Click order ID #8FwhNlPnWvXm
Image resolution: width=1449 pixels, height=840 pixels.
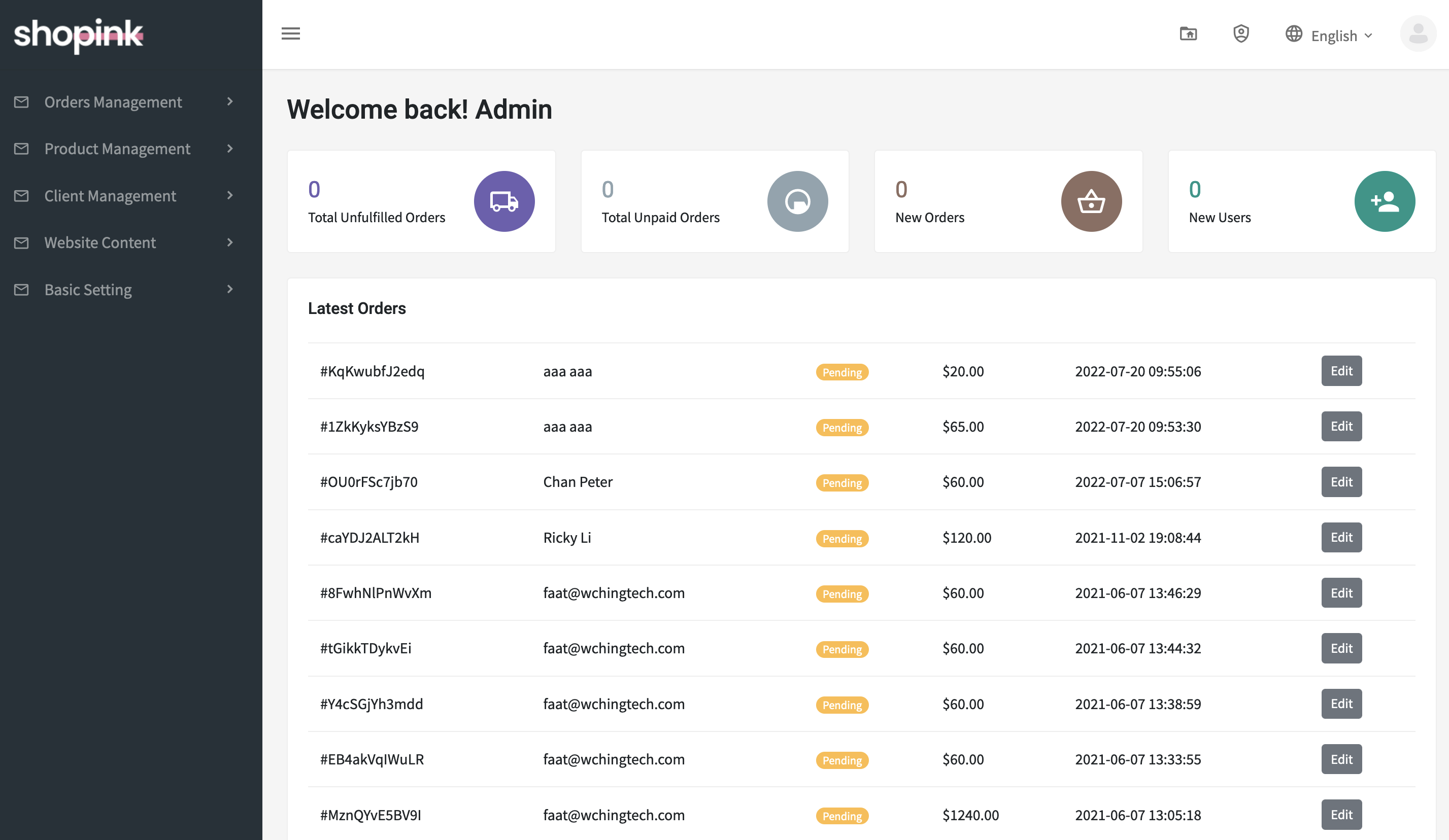pyautogui.click(x=376, y=593)
